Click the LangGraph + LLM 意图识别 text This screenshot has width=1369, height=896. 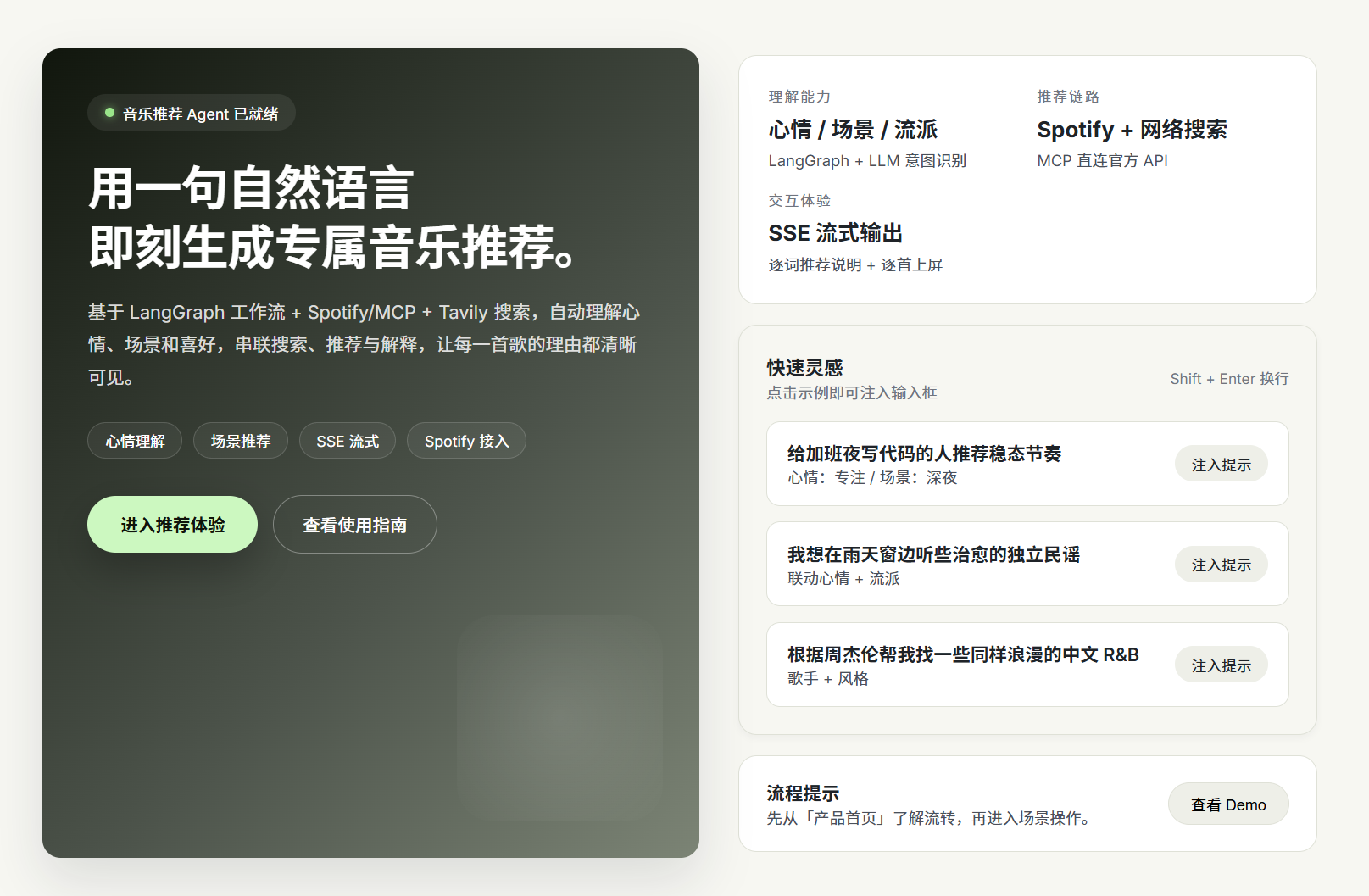tap(867, 160)
